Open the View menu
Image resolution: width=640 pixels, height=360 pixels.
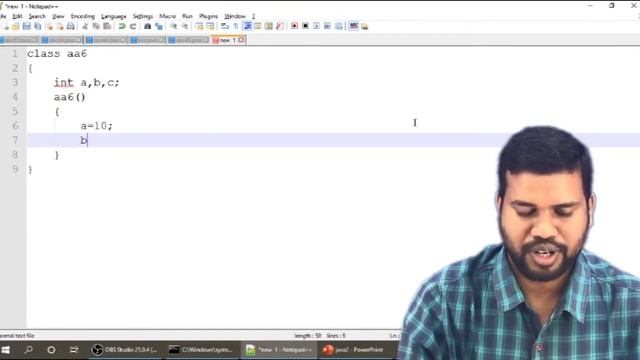(58, 16)
